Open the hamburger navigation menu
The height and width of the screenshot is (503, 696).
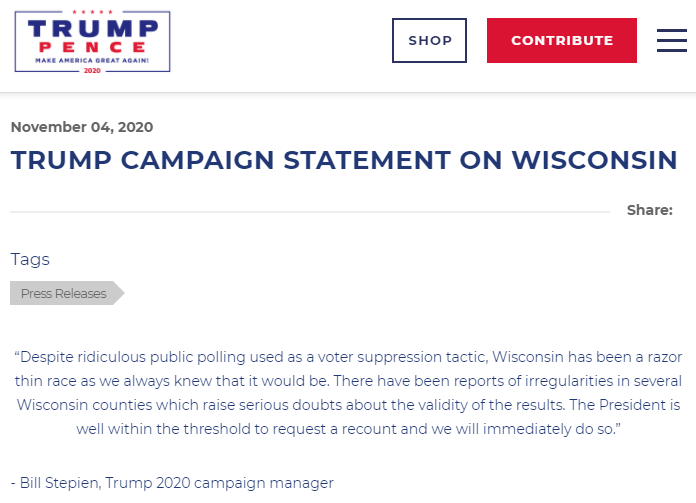coord(671,40)
